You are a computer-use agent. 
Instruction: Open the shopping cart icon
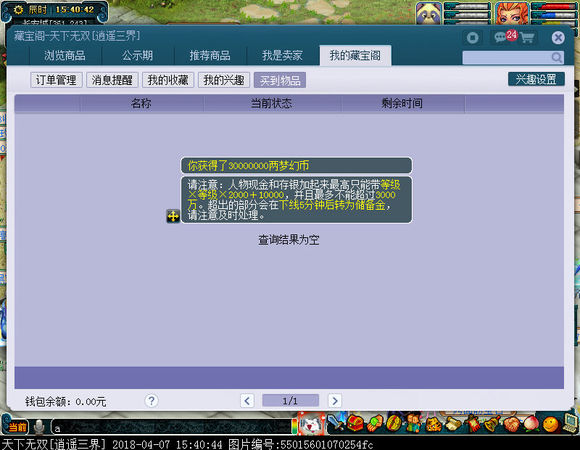pos(527,37)
